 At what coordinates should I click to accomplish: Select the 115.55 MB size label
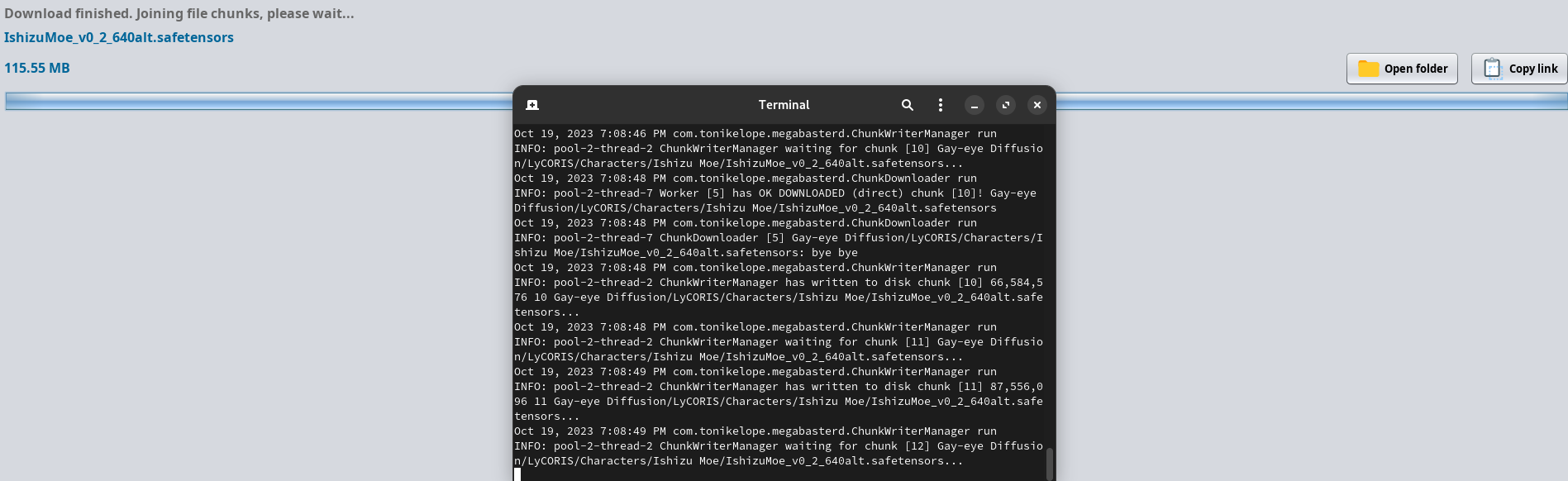(x=36, y=68)
